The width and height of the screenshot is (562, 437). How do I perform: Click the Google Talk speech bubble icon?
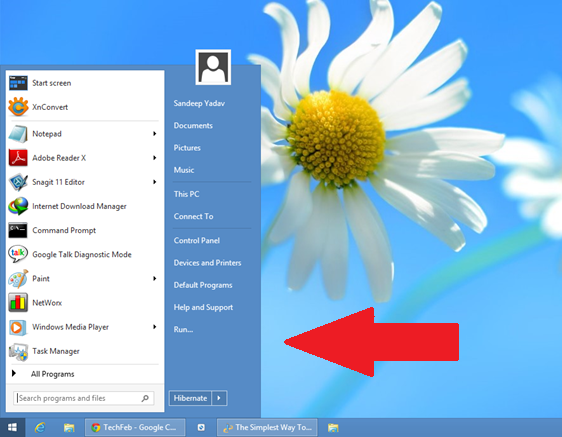pyautogui.click(x=18, y=254)
